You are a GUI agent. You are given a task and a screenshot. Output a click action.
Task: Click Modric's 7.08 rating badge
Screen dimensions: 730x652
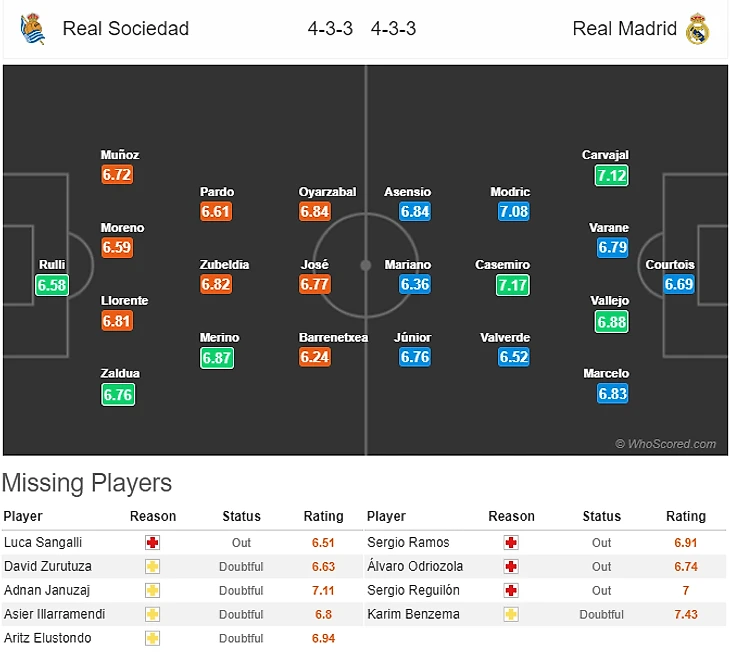[x=513, y=212]
